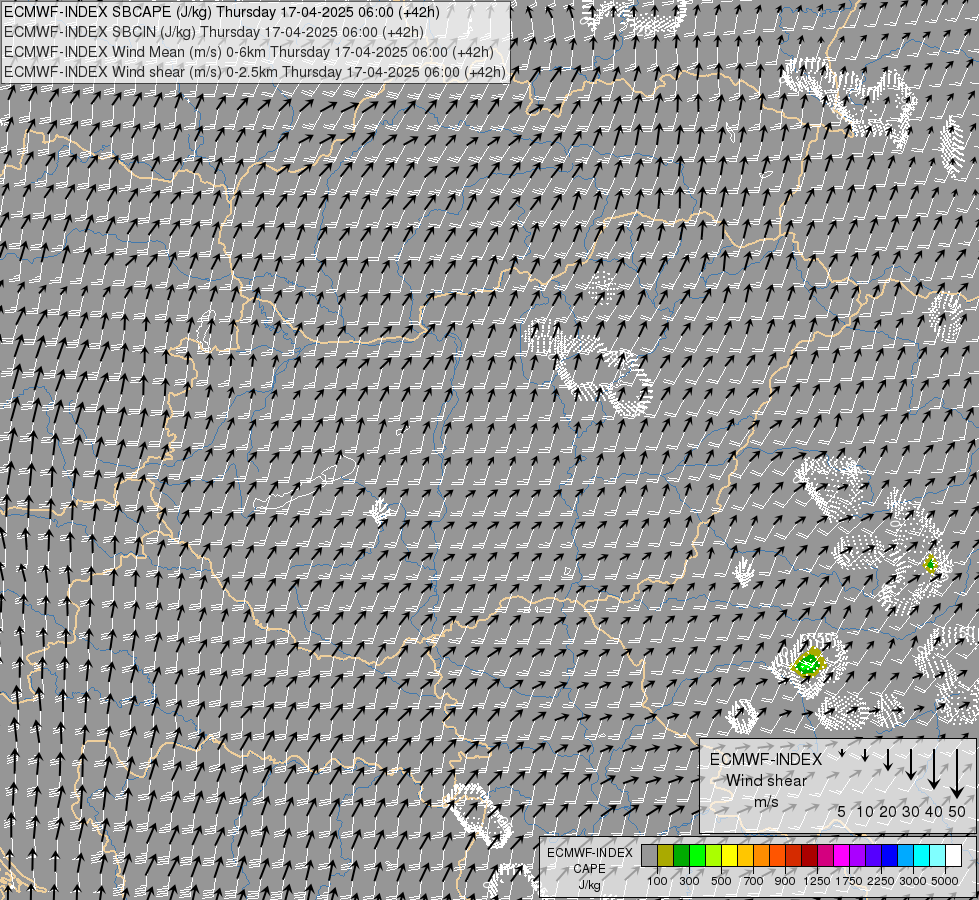Select the orange CAPE swatch right of 700

pyautogui.click(x=761, y=855)
